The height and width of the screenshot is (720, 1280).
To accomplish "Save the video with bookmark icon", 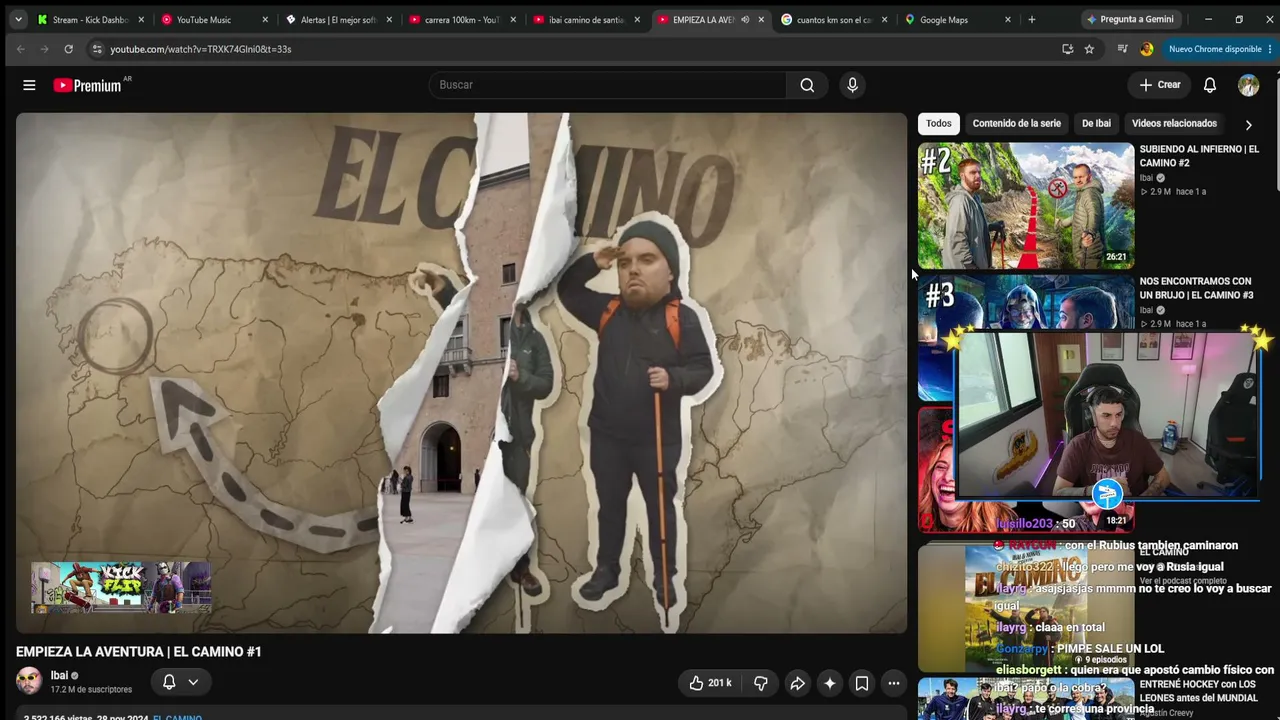I will point(862,683).
